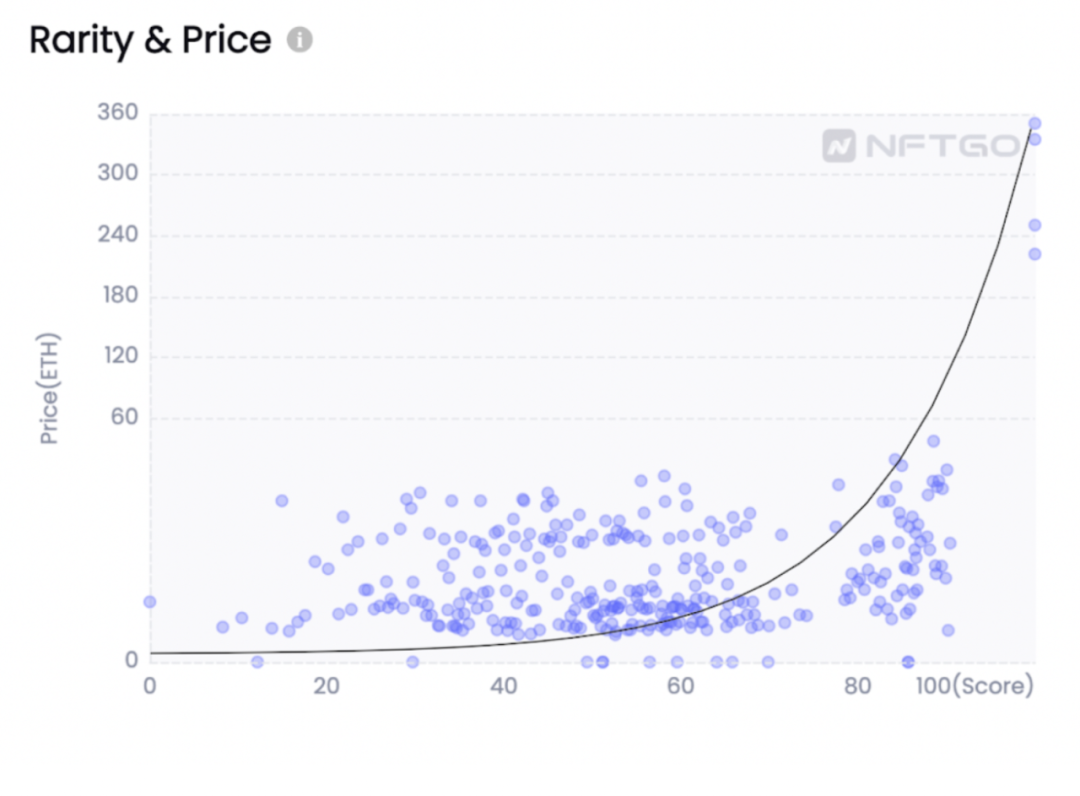Open the info icon beside Rarity & Price
Image resolution: width=1080 pixels, height=796 pixels.
click(x=300, y=39)
